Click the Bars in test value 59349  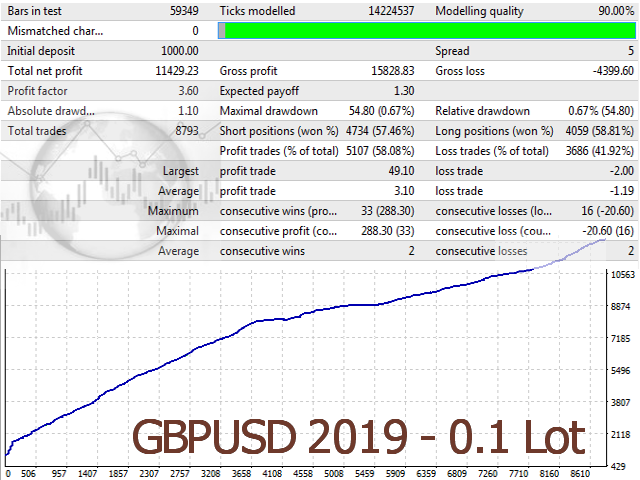tap(184, 11)
